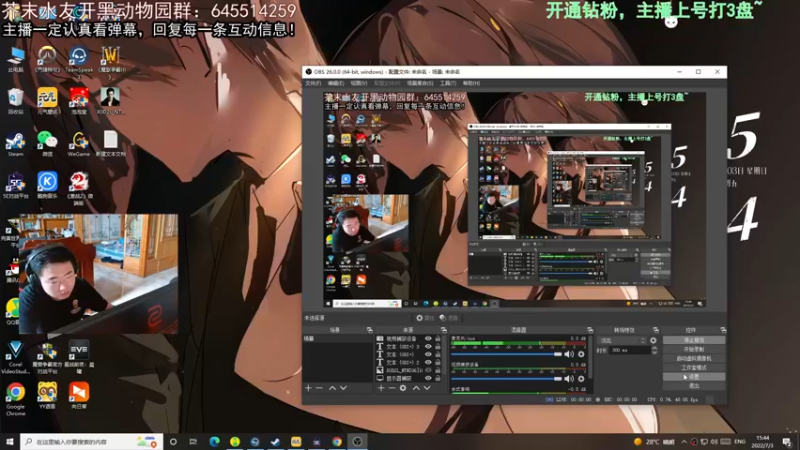Show hidden system tray icons chevron
800x450 pixels.
684,442
